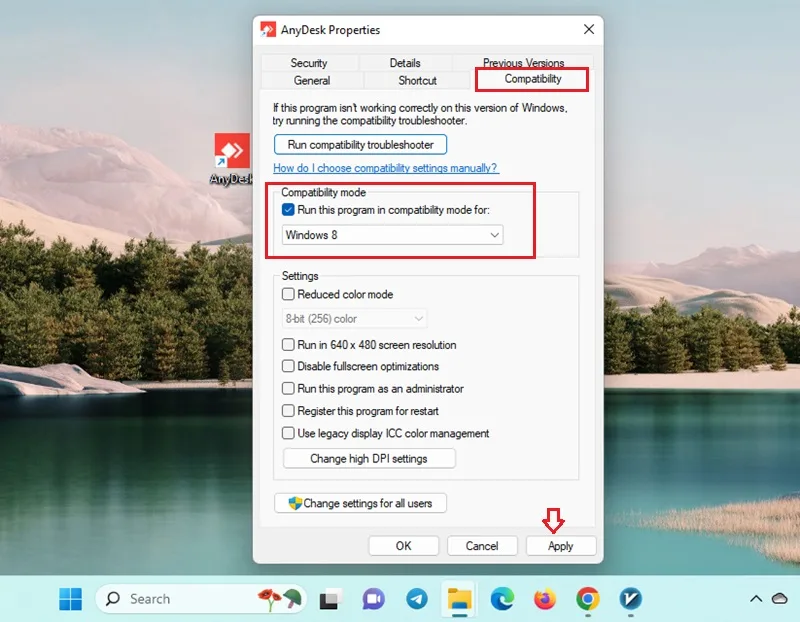Open Microsoft Edge from the taskbar
This screenshot has width=800, height=622.
tap(503, 599)
